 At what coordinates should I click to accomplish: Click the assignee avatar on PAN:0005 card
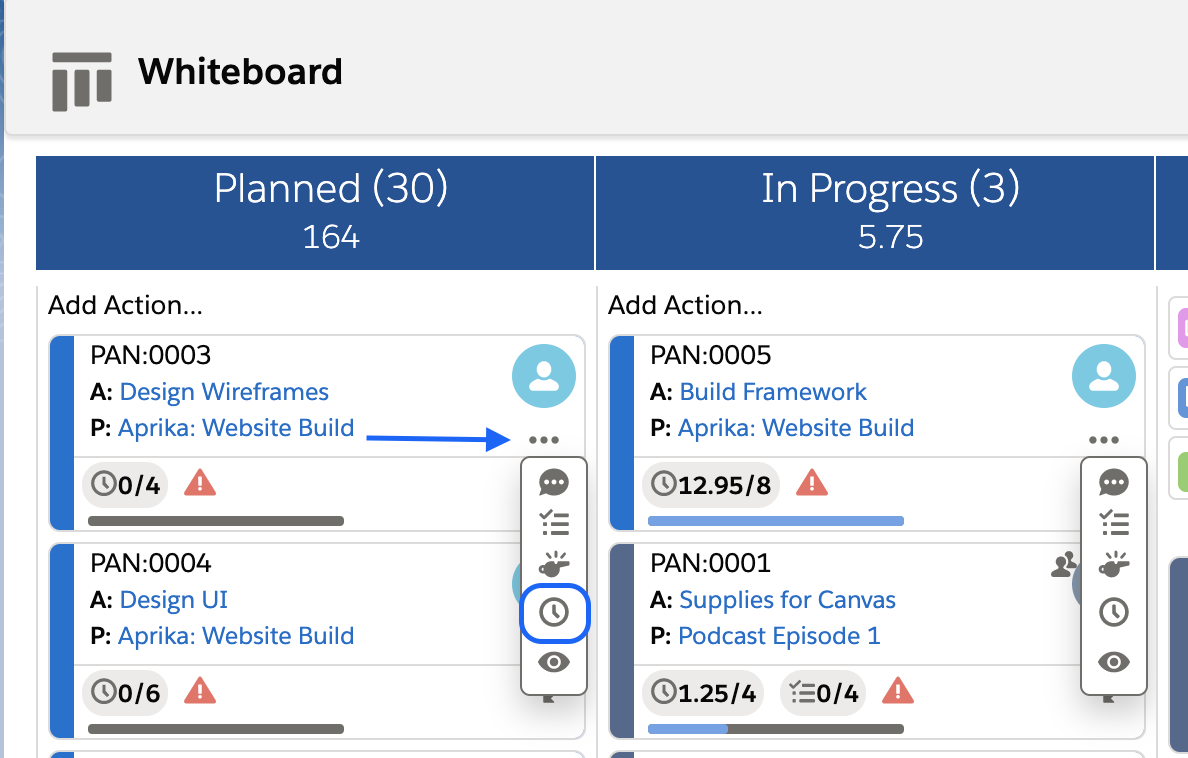click(1103, 376)
